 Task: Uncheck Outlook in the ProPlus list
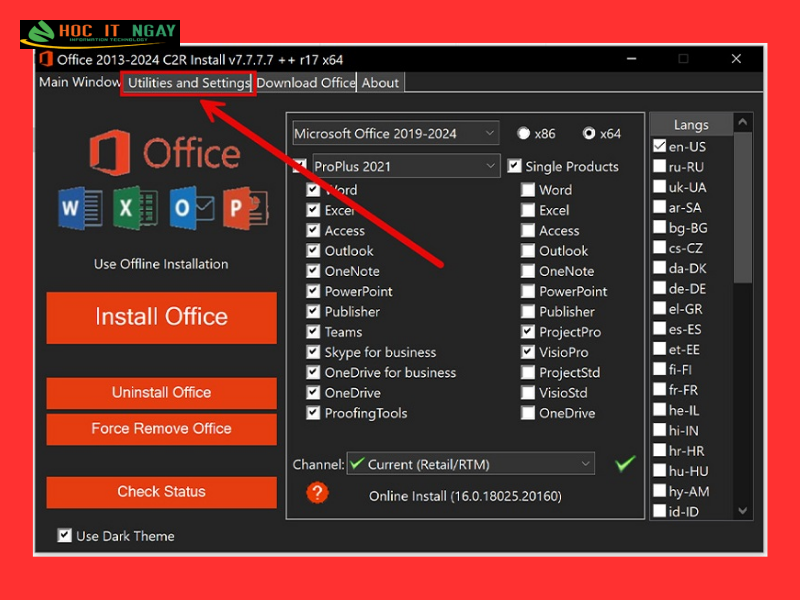click(x=313, y=251)
